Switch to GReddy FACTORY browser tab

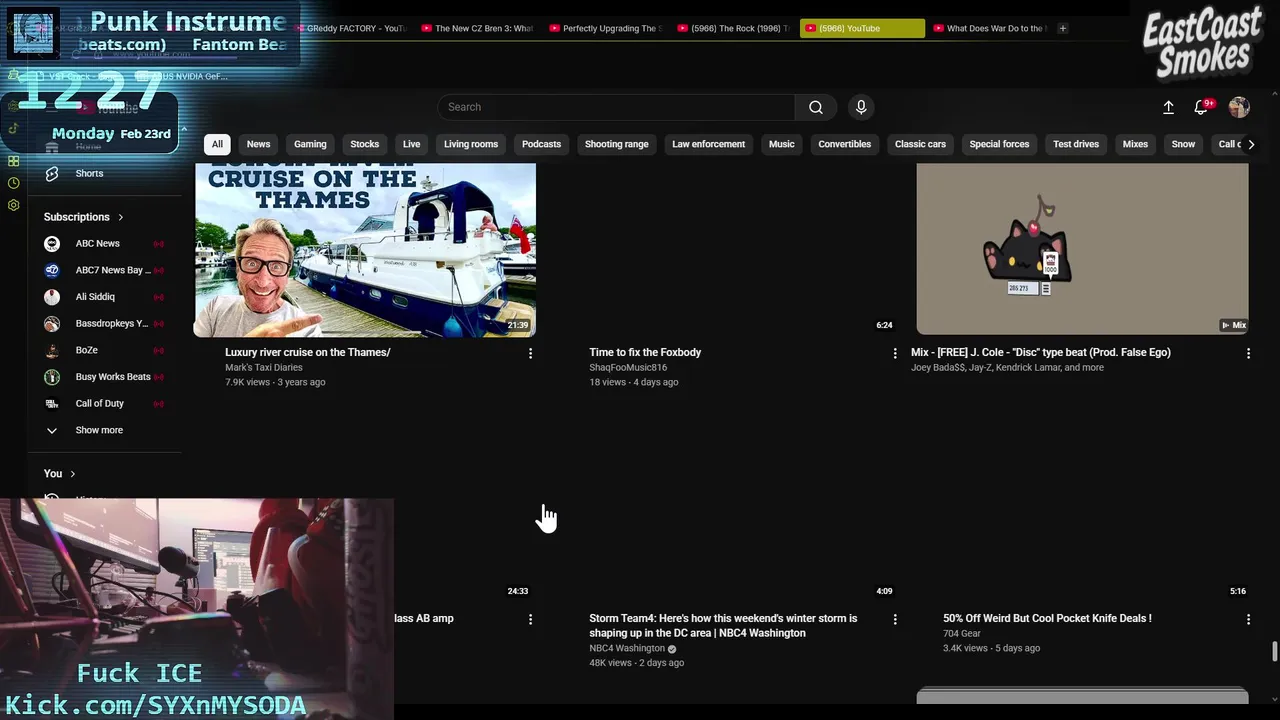[x=352, y=28]
